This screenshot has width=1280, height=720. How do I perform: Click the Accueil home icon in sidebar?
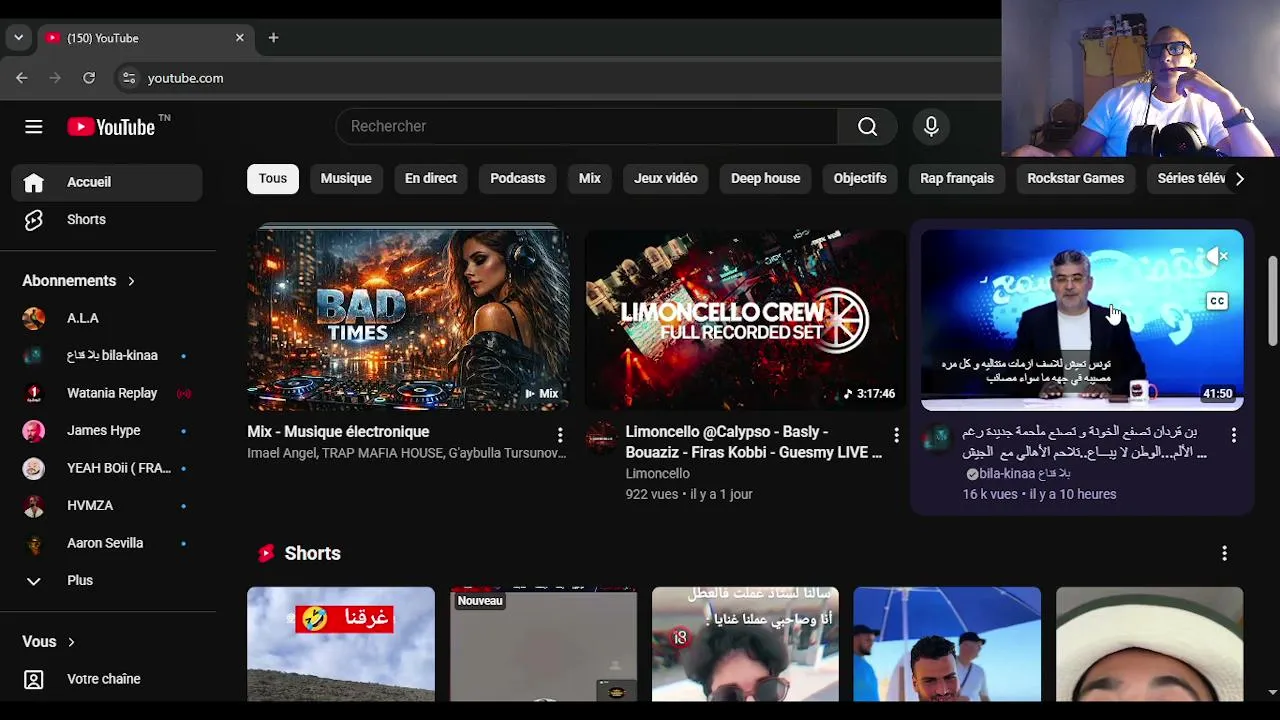coord(34,182)
